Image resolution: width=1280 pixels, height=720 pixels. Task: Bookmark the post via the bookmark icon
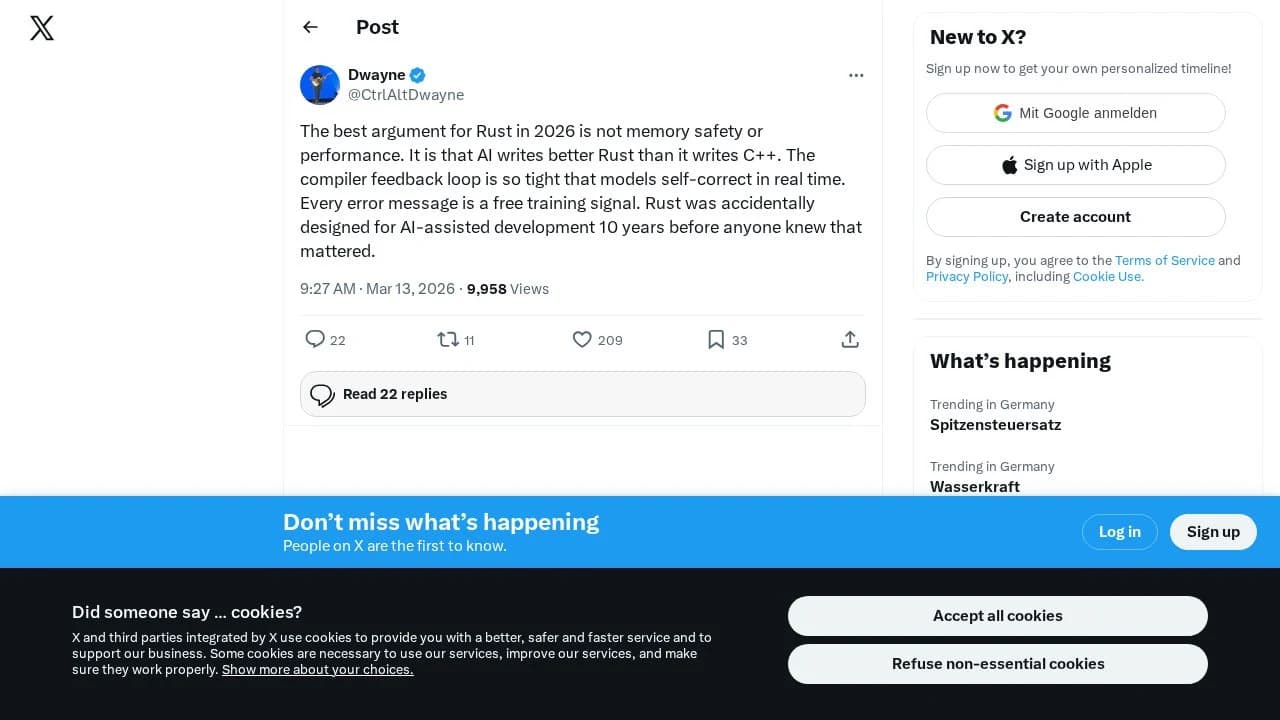point(714,340)
